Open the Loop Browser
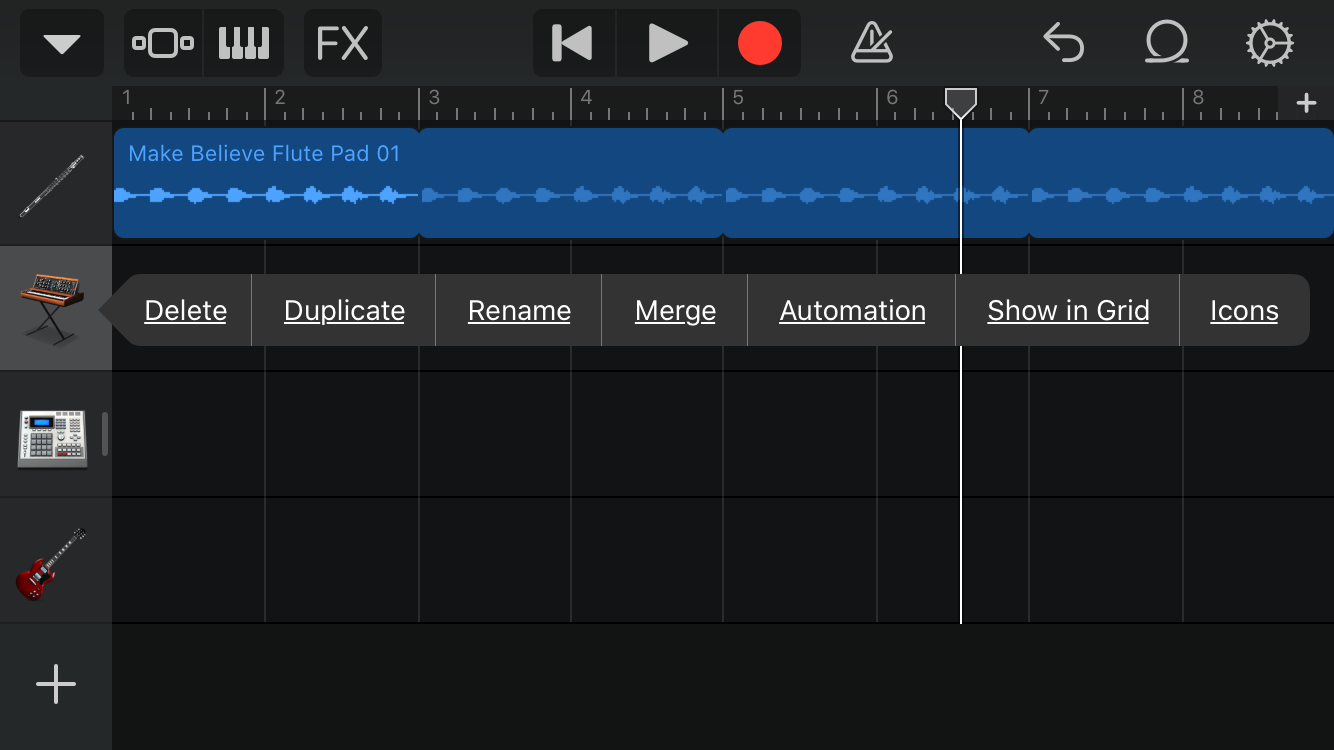The width and height of the screenshot is (1334, 750). [x=1166, y=44]
